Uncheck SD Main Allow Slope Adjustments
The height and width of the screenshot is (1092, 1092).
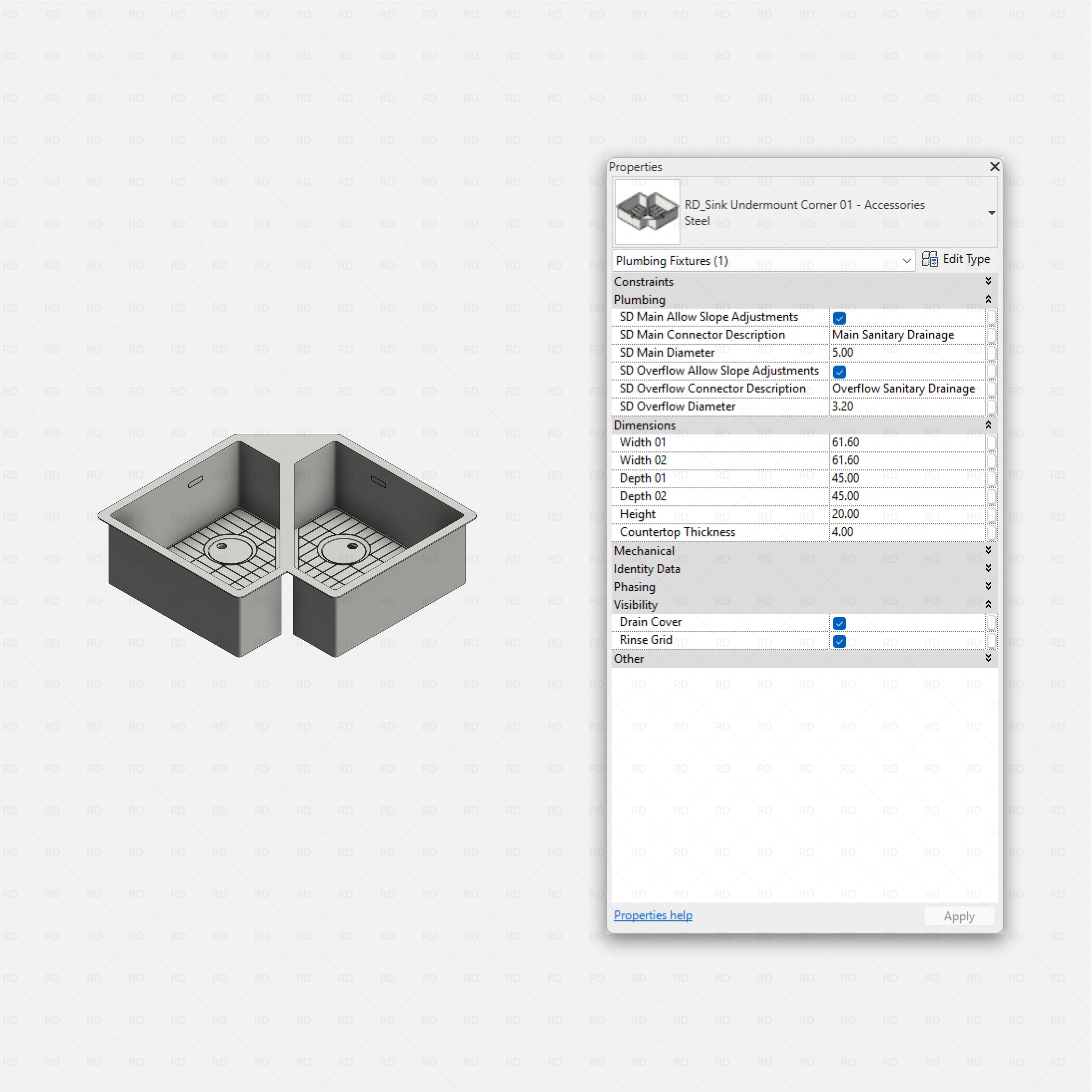point(839,318)
